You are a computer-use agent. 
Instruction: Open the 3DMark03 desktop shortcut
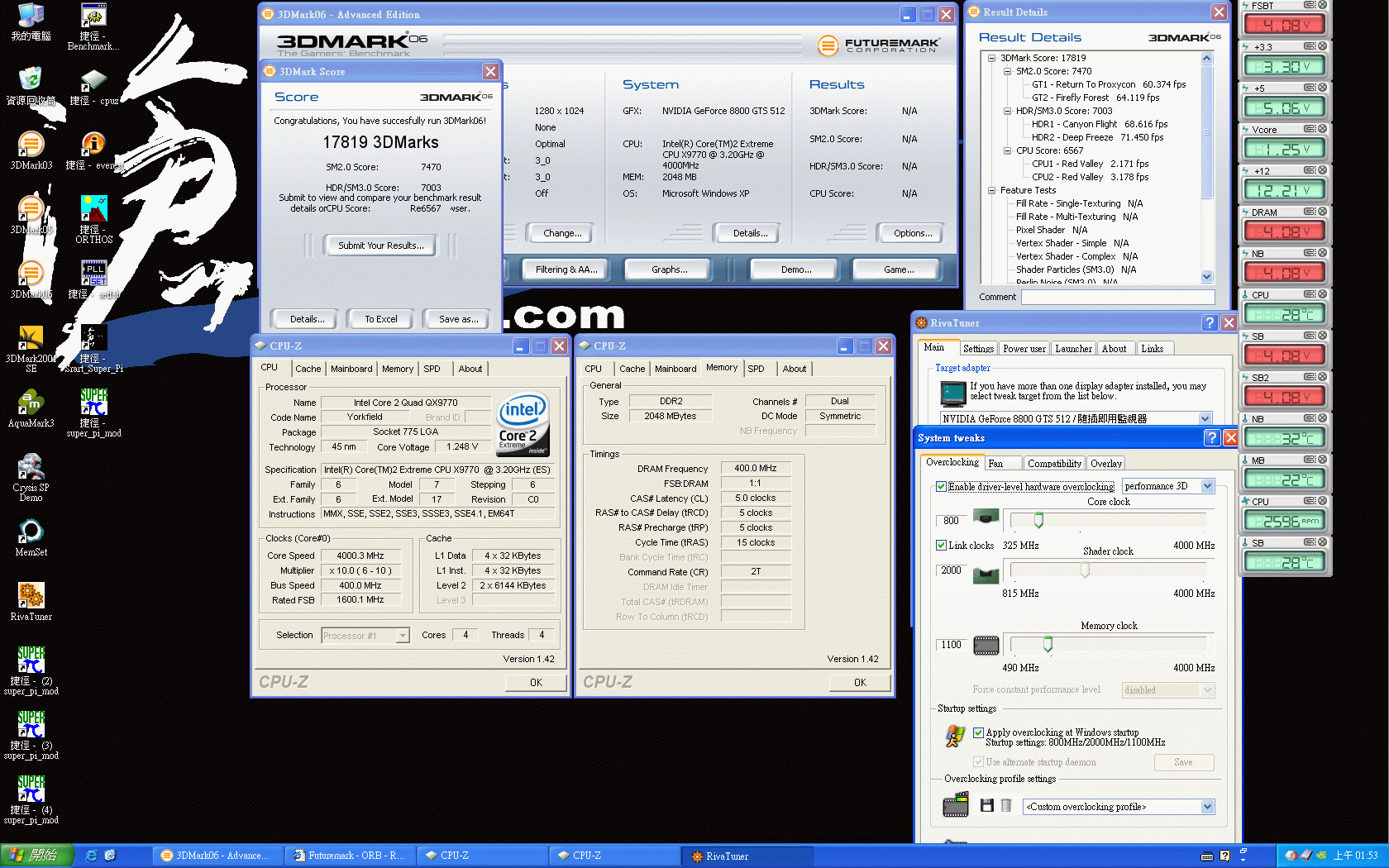point(31,150)
